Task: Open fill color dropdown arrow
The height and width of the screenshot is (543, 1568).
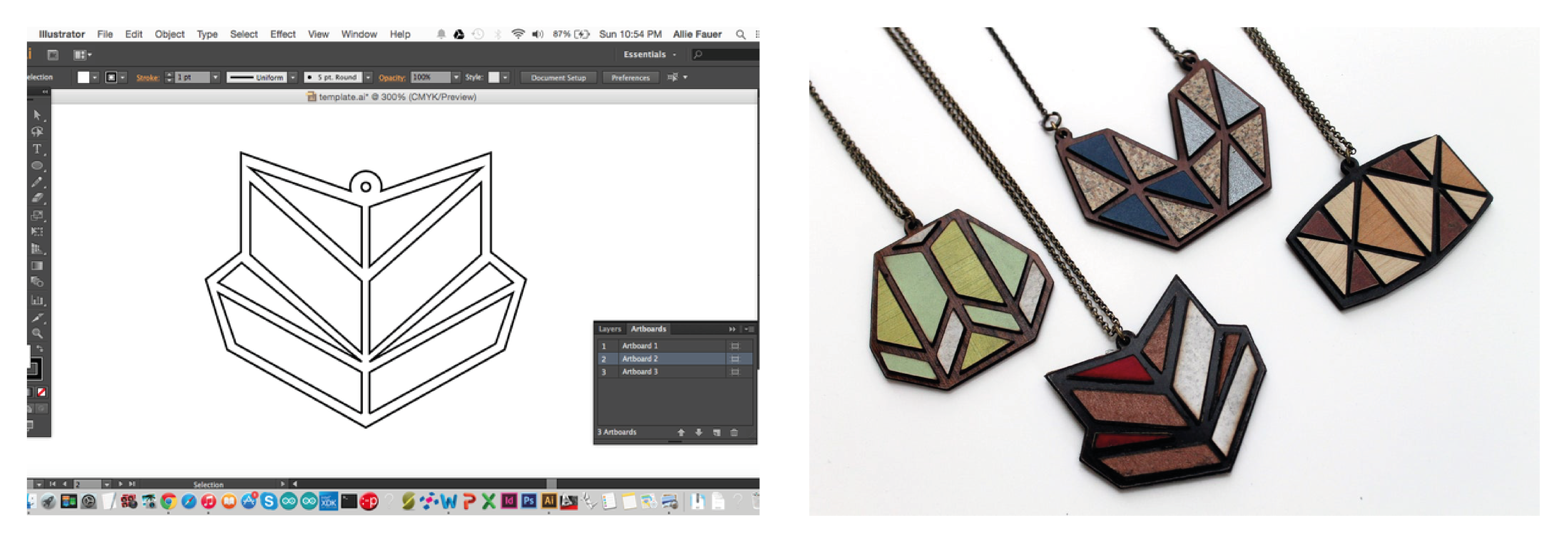Action: [95, 77]
